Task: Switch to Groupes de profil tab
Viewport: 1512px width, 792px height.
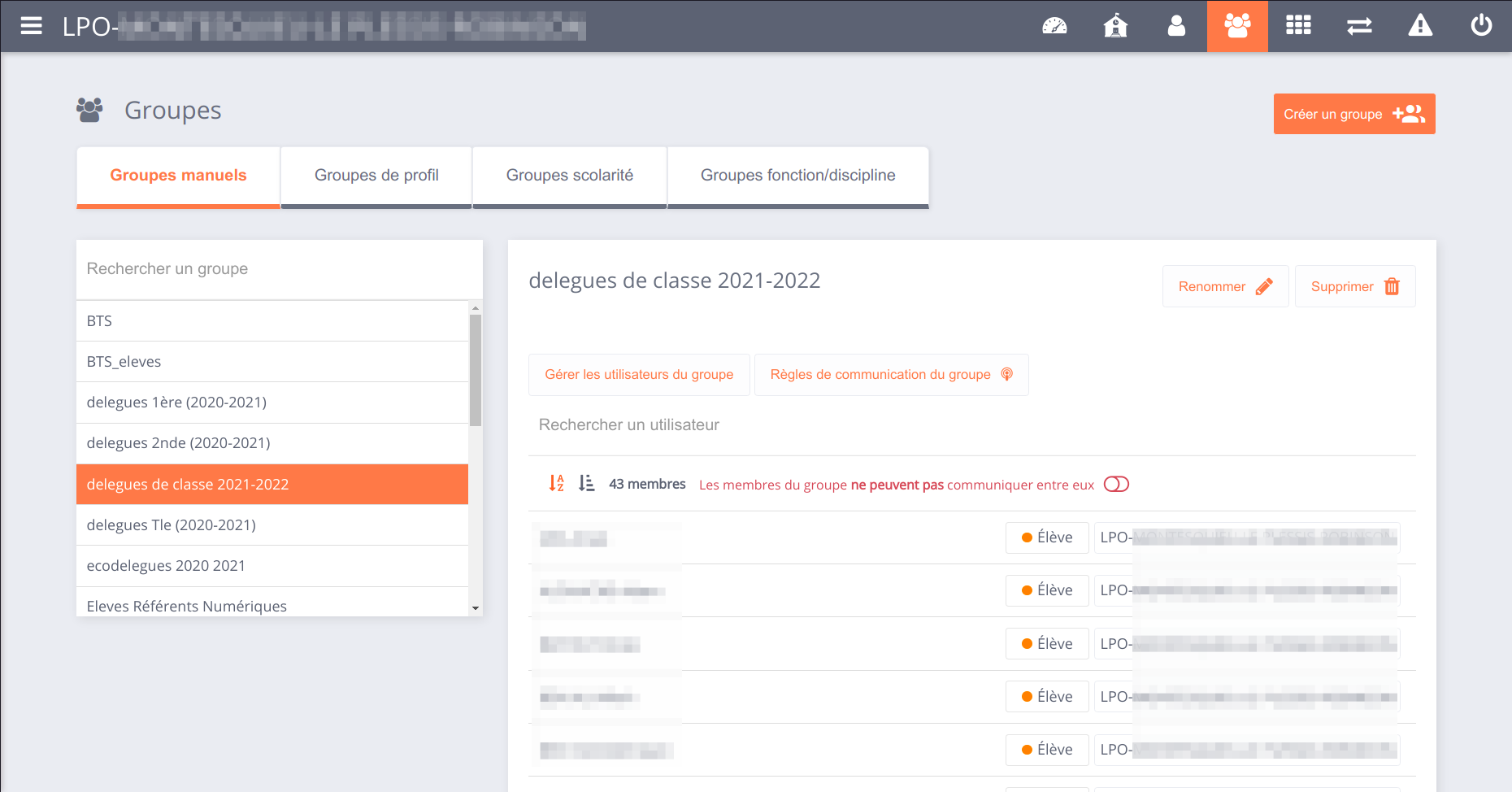Action: tap(376, 176)
